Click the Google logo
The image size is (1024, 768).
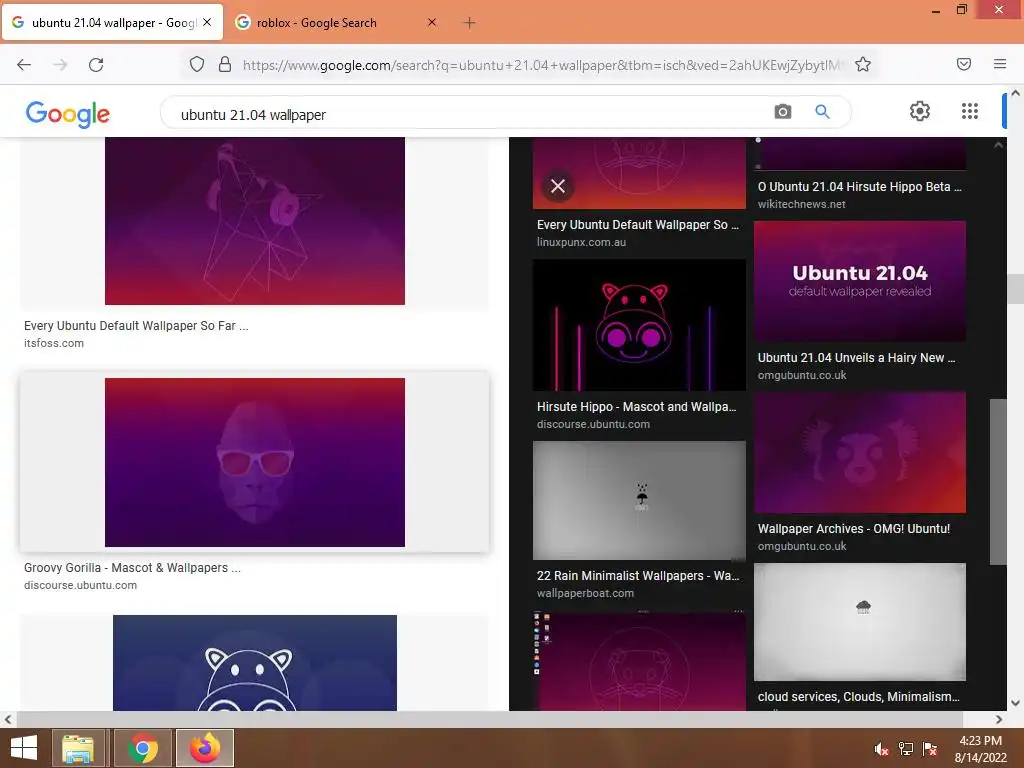(67, 114)
